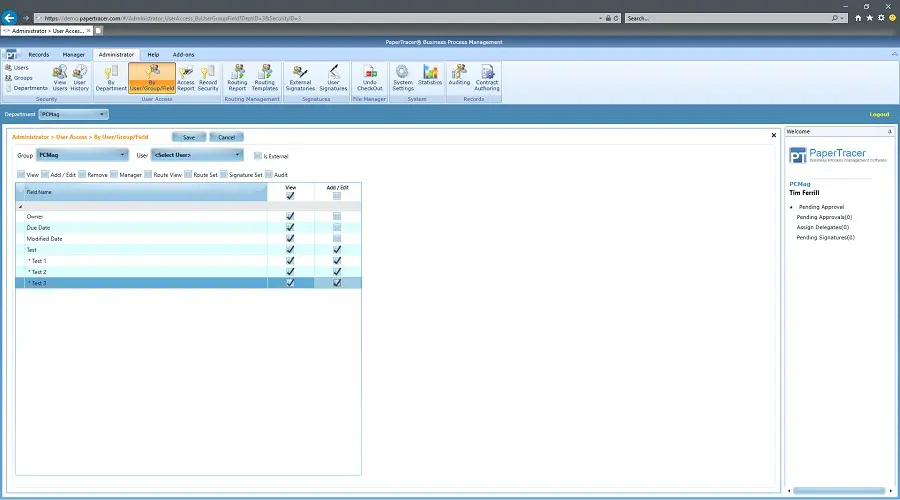Click the browser back arrow
The height and width of the screenshot is (500, 900).
9,18
